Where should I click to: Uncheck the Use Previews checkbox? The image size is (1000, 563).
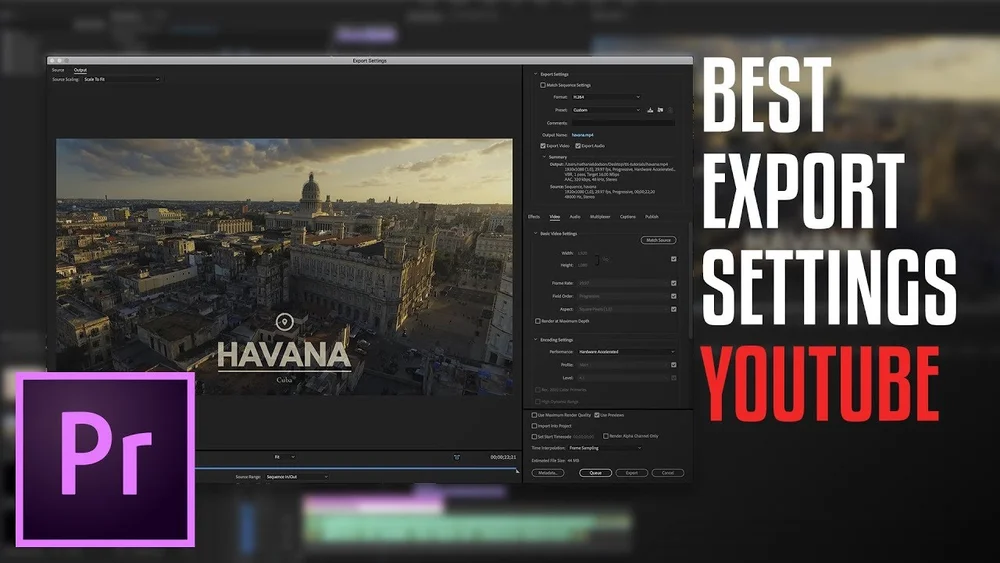(597, 415)
